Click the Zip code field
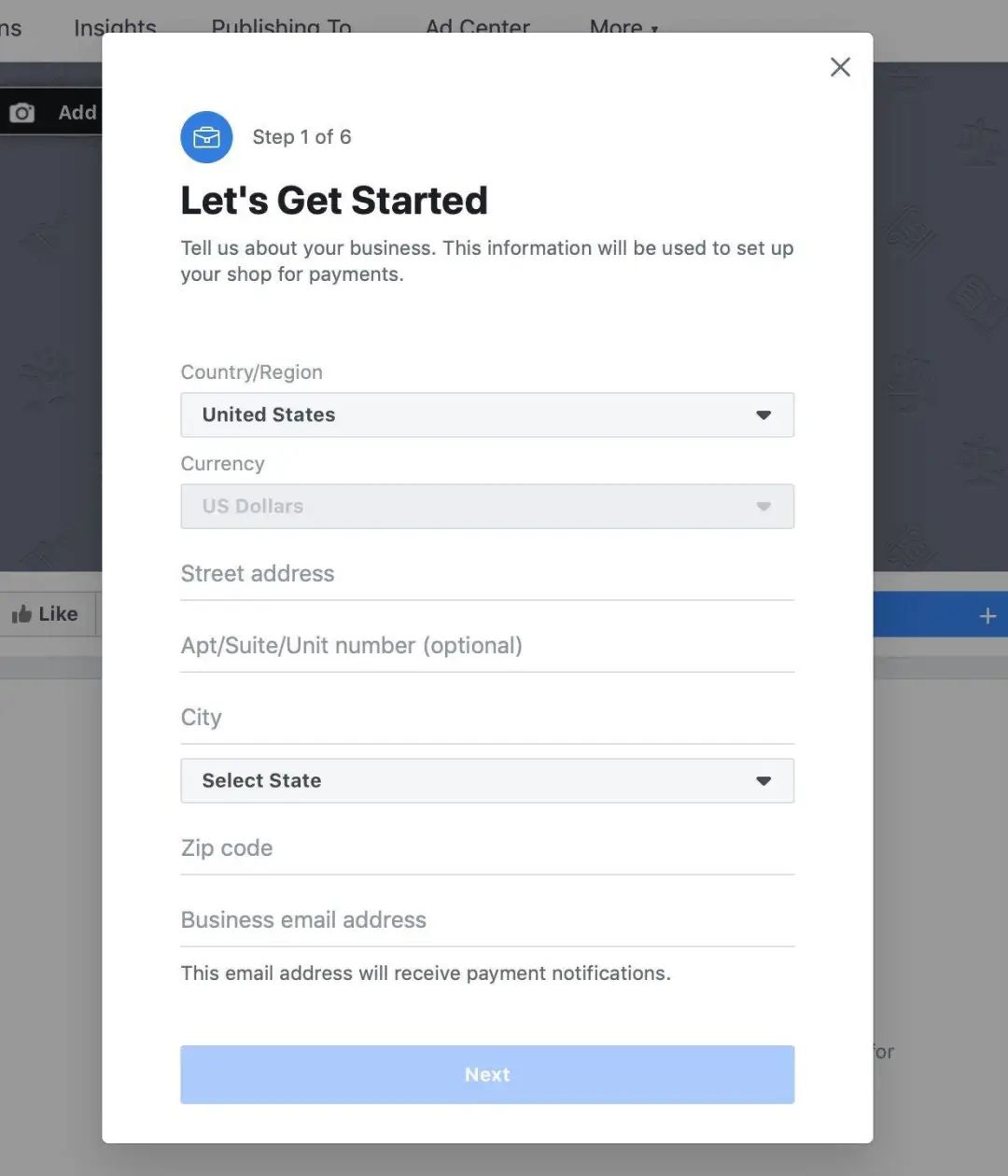 click(x=487, y=848)
